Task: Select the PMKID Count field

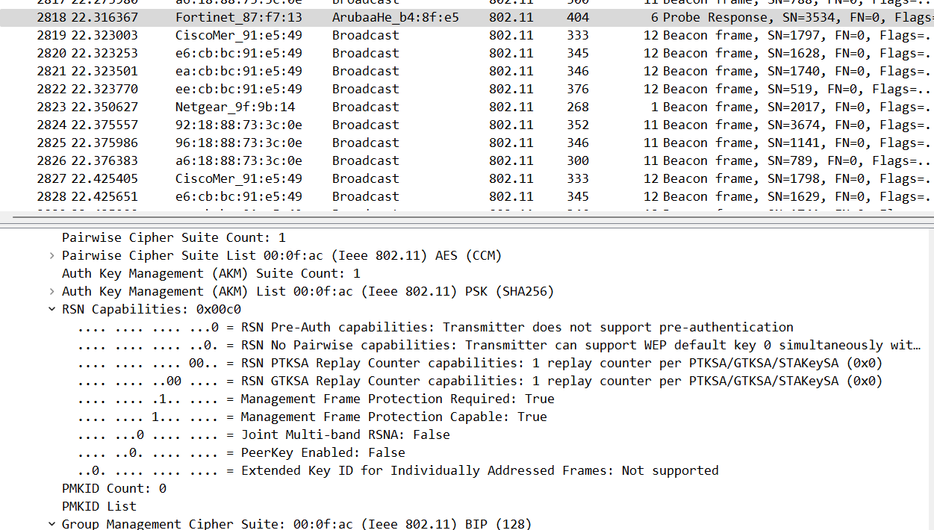Action: tap(114, 489)
